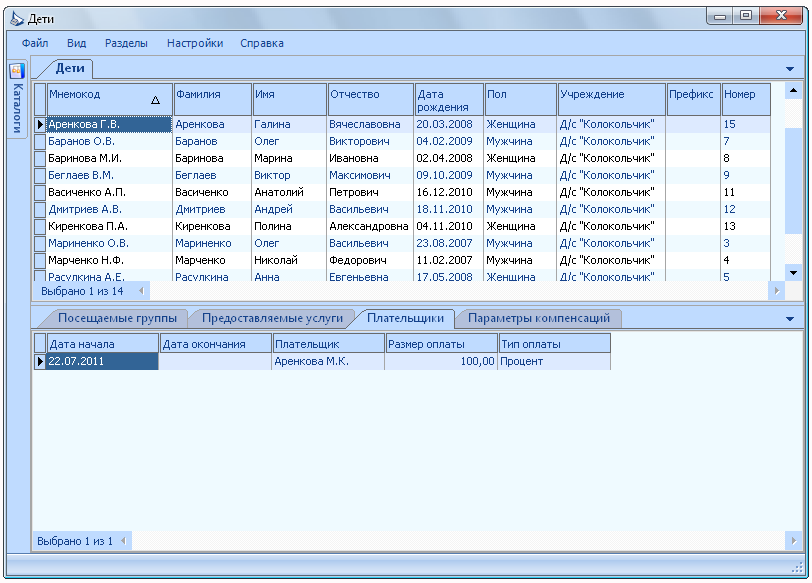Select birth date 23.08.2007 cell

(450, 243)
